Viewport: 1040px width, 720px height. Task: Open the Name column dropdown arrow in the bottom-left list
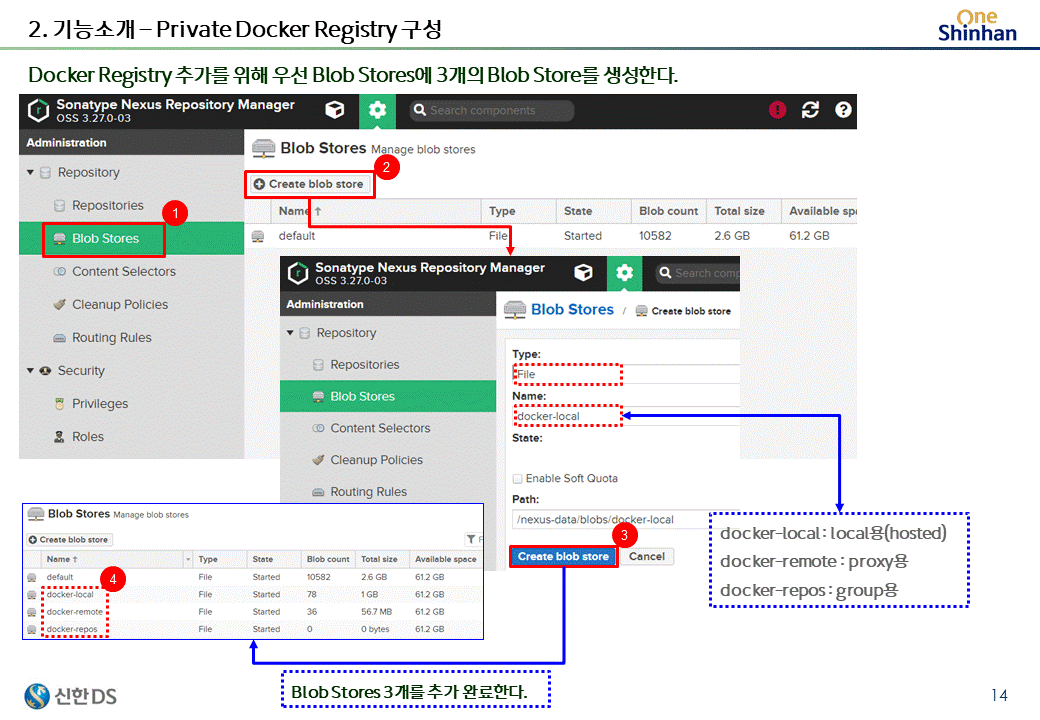[188, 560]
